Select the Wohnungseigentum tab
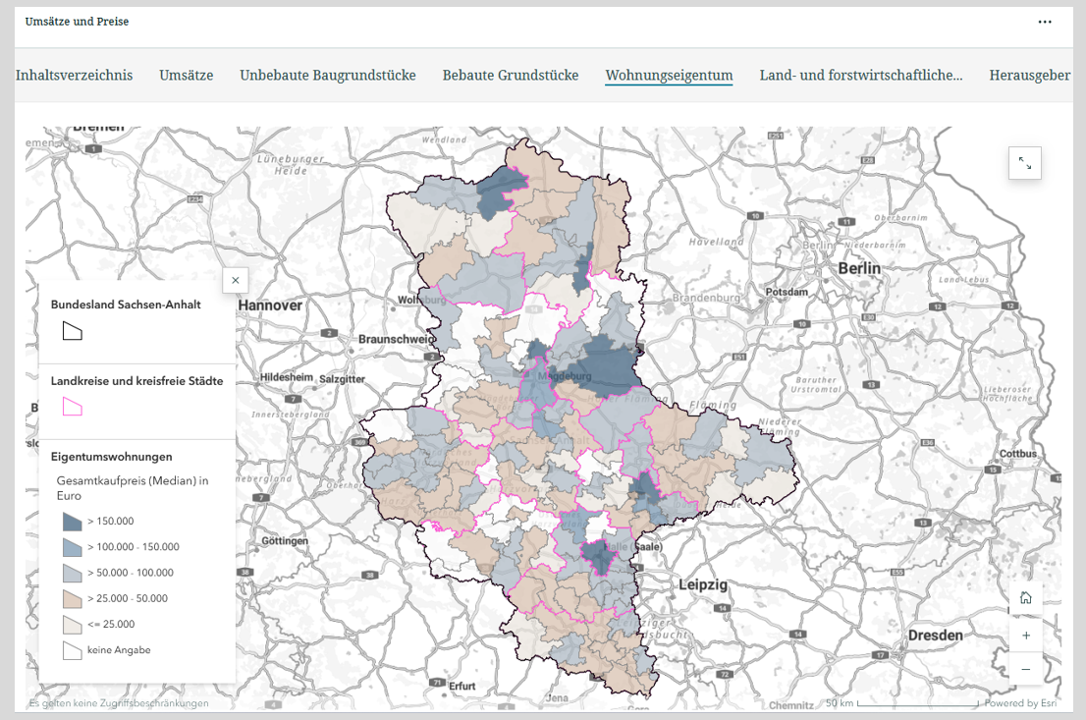This screenshot has width=1086, height=720. point(669,75)
